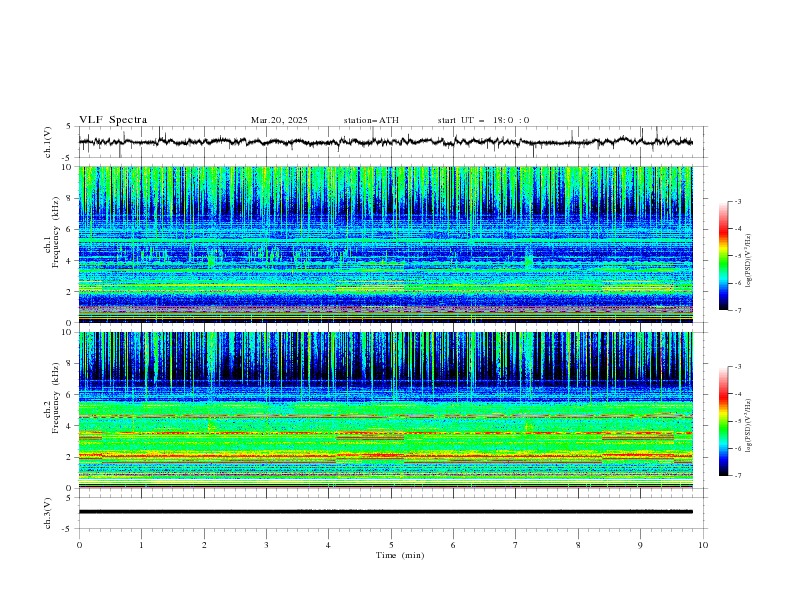Click the '5' tick on the time axis
This screenshot has width=792, height=612.
(x=391, y=545)
